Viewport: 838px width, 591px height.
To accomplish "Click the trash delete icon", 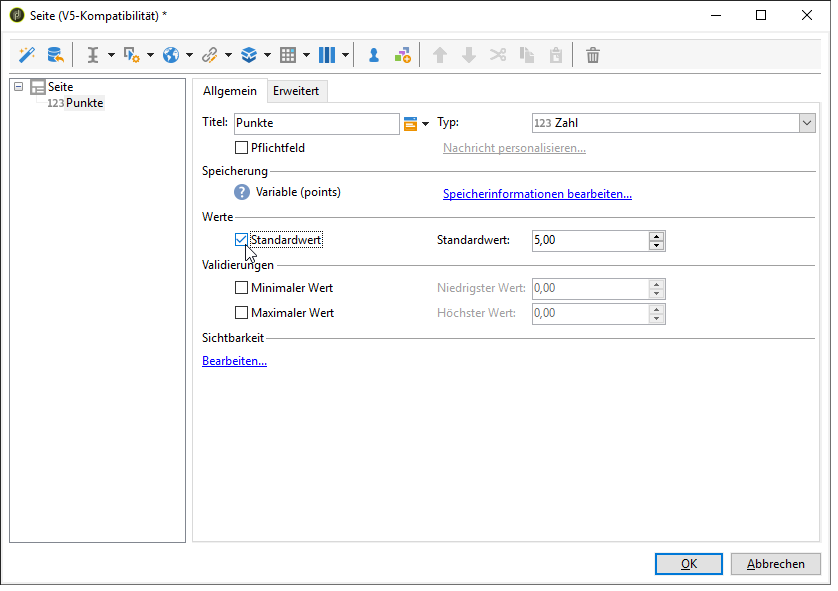I will [x=593, y=55].
